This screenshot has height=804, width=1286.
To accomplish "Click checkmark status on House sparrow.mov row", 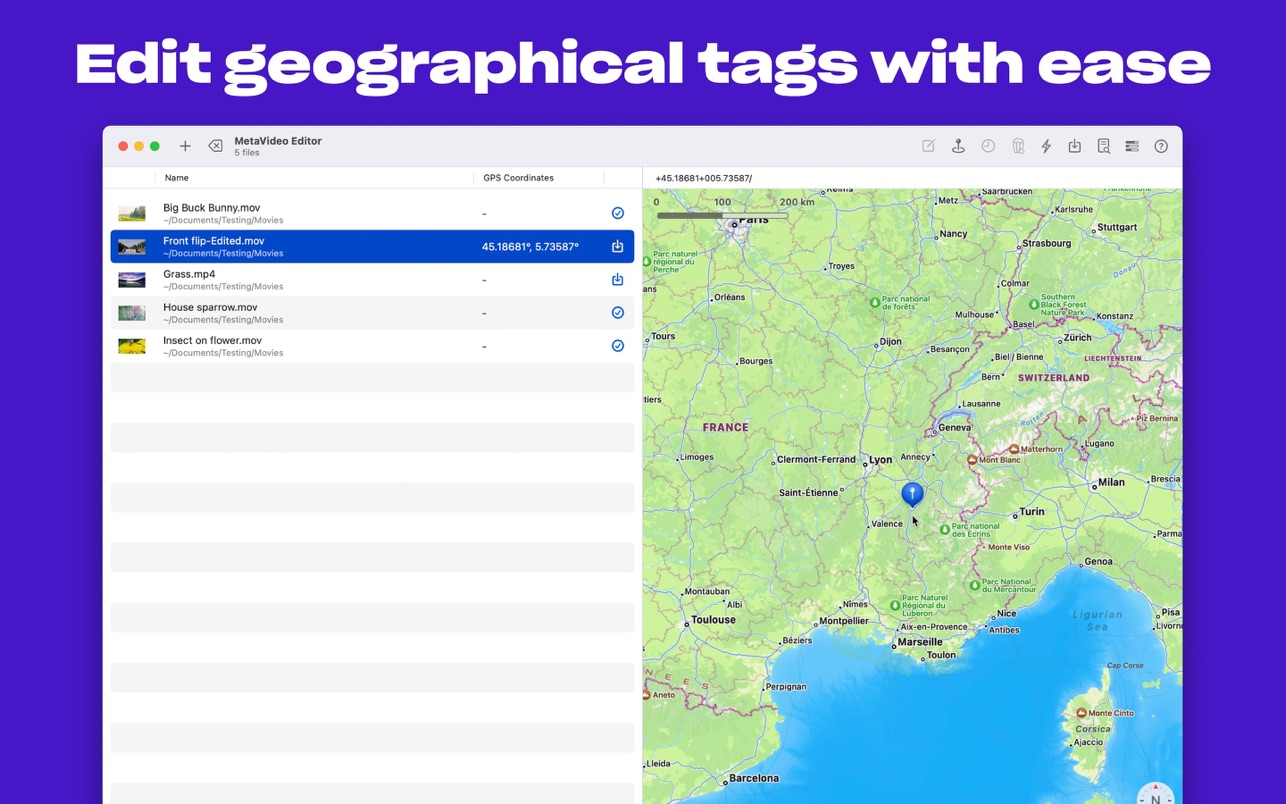I will (617, 313).
